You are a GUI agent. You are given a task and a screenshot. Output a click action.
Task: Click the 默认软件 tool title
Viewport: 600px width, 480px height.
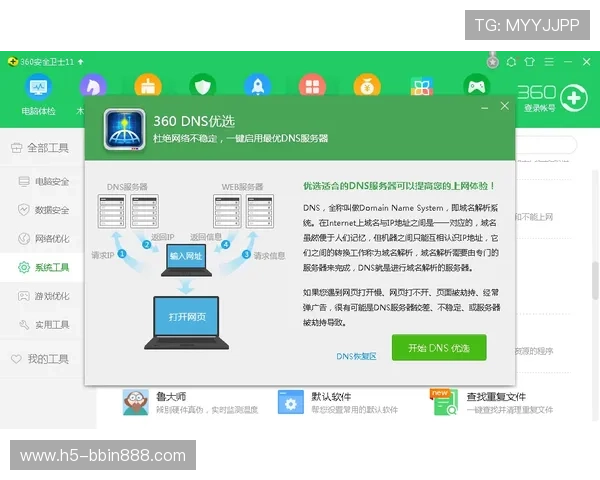click(331, 397)
